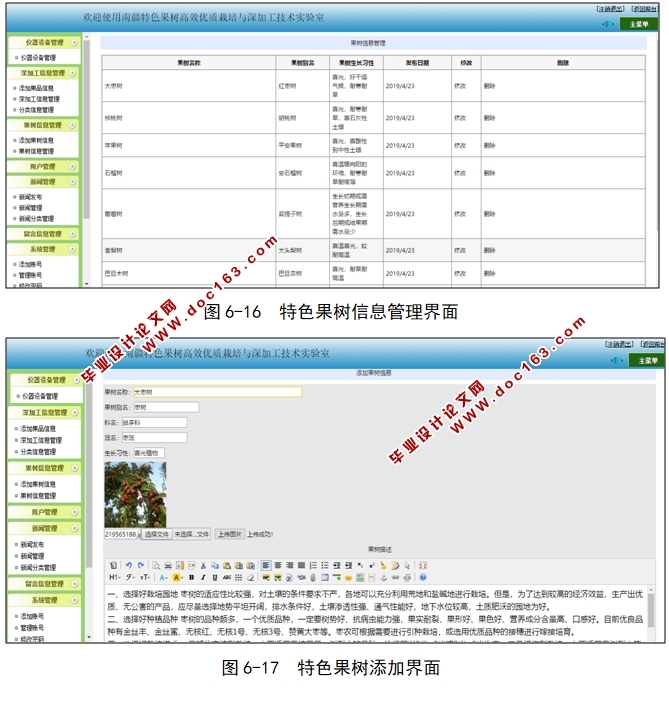669x706 pixels.
Task: Open 添加账号 in add fruit tree screen sidebar
Action: [32, 616]
